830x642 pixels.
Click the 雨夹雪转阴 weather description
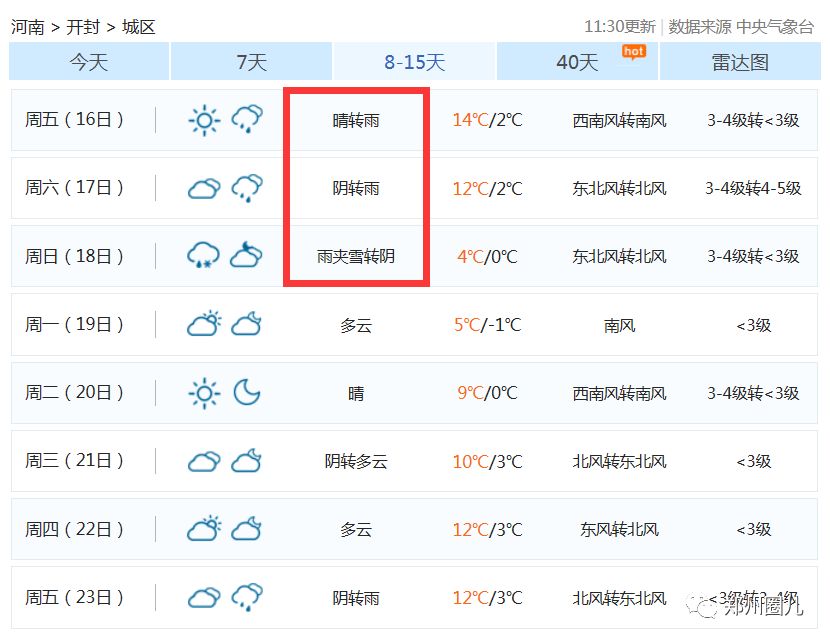[356, 256]
